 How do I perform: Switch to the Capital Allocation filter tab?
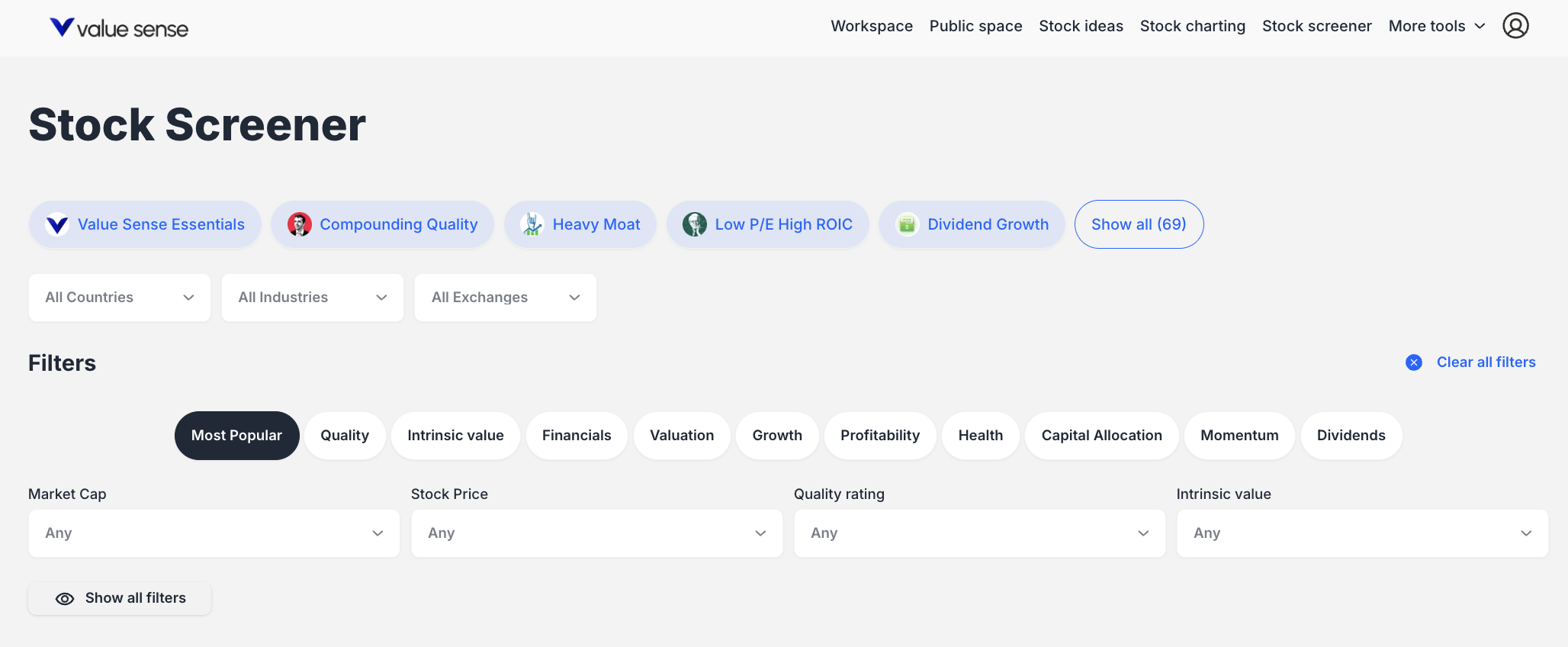1102,436
